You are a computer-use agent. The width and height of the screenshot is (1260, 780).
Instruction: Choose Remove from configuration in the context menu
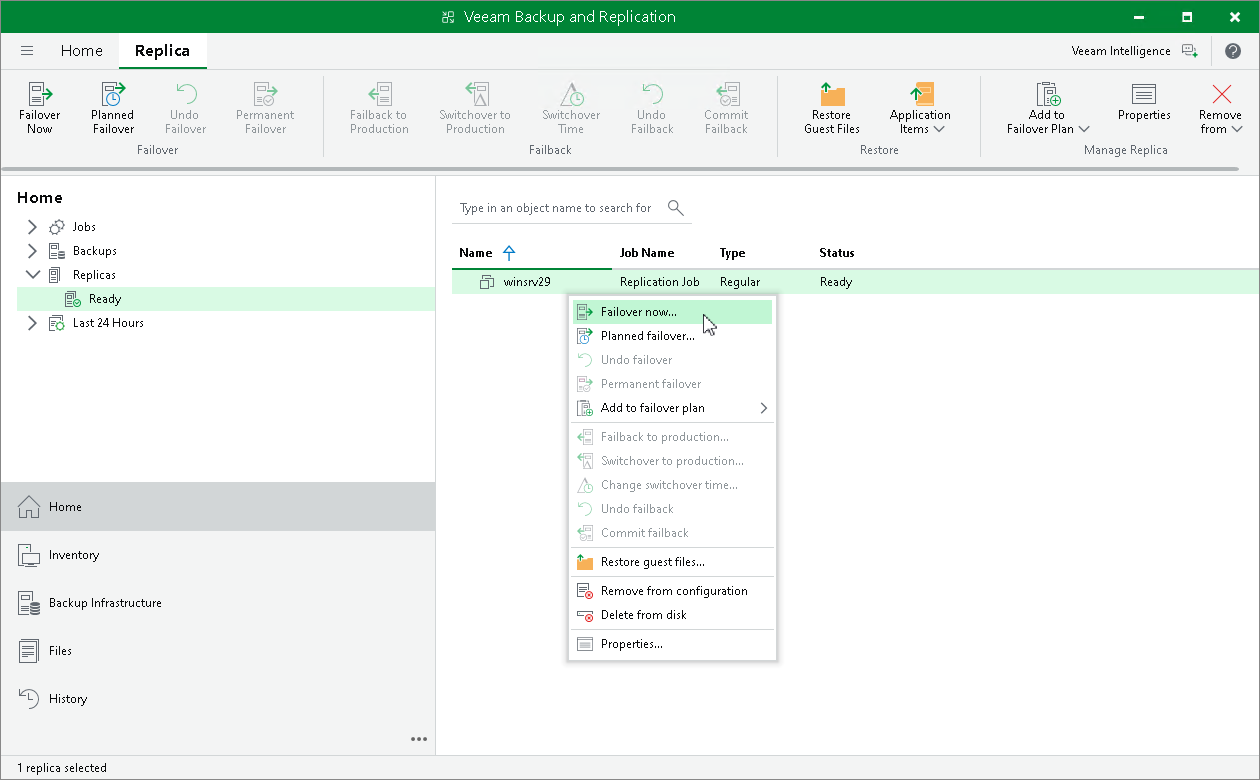[672, 591]
